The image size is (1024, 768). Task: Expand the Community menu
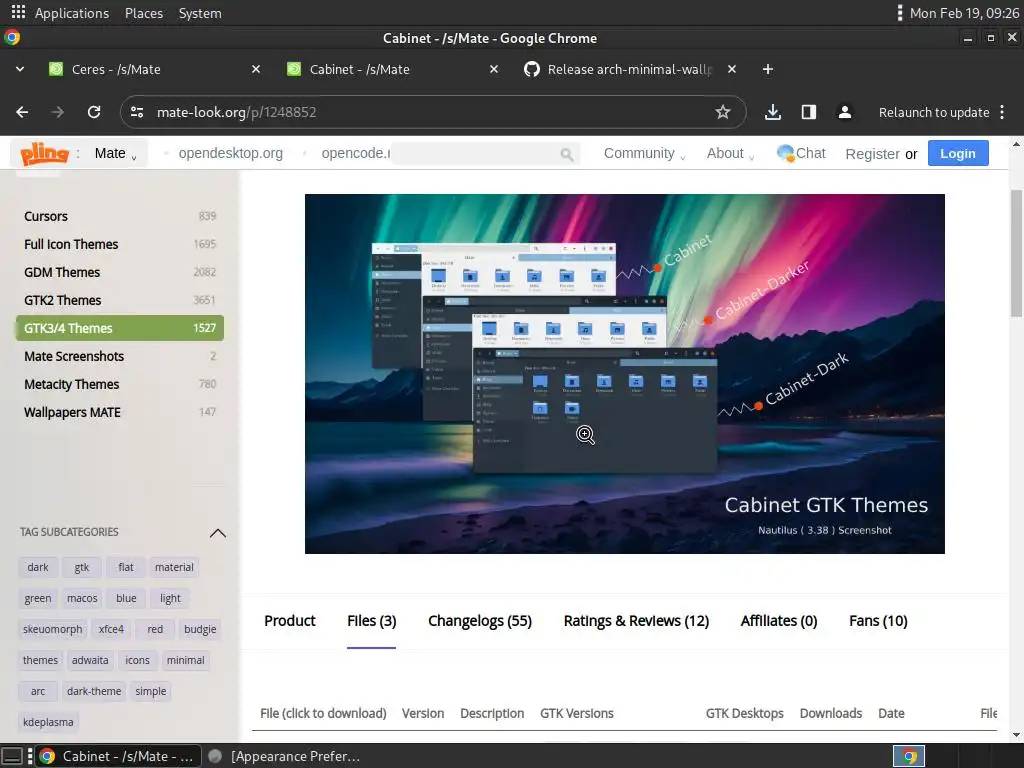tap(644, 153)
